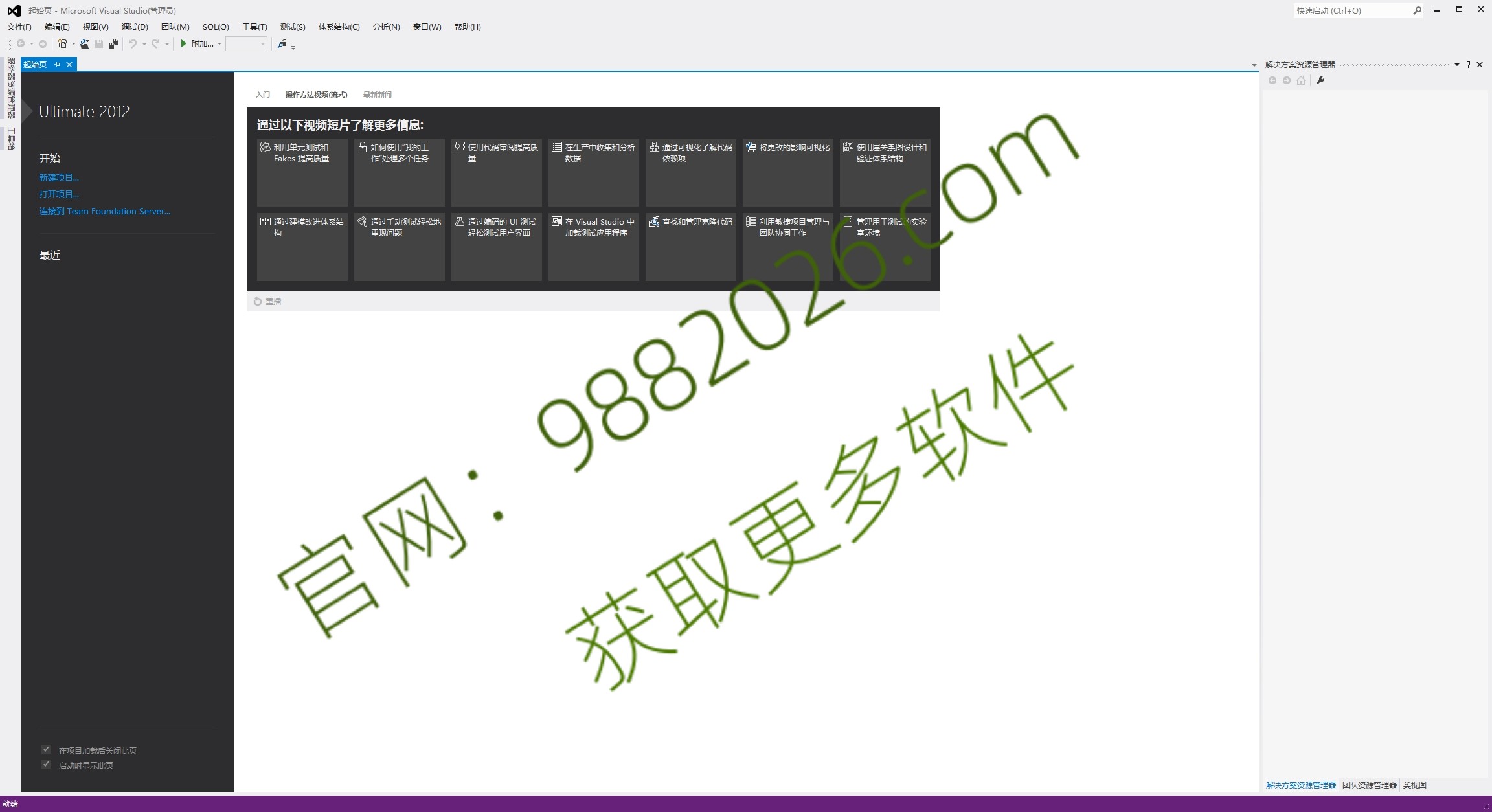Click the Find in Files toolbar icon
Viewport: 1492px width, 812px height.
282,44
